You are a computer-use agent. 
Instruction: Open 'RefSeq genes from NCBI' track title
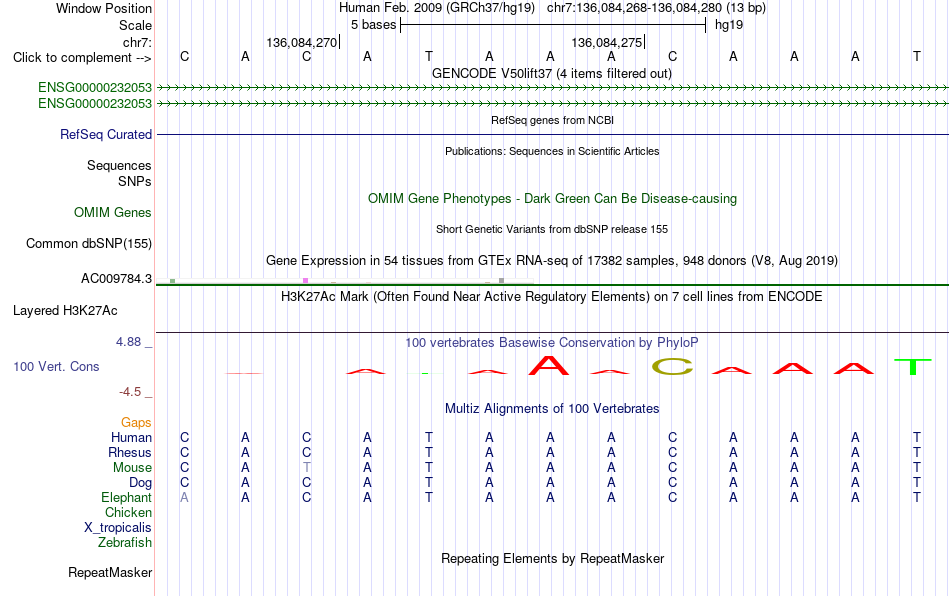(x=552, y=120)
